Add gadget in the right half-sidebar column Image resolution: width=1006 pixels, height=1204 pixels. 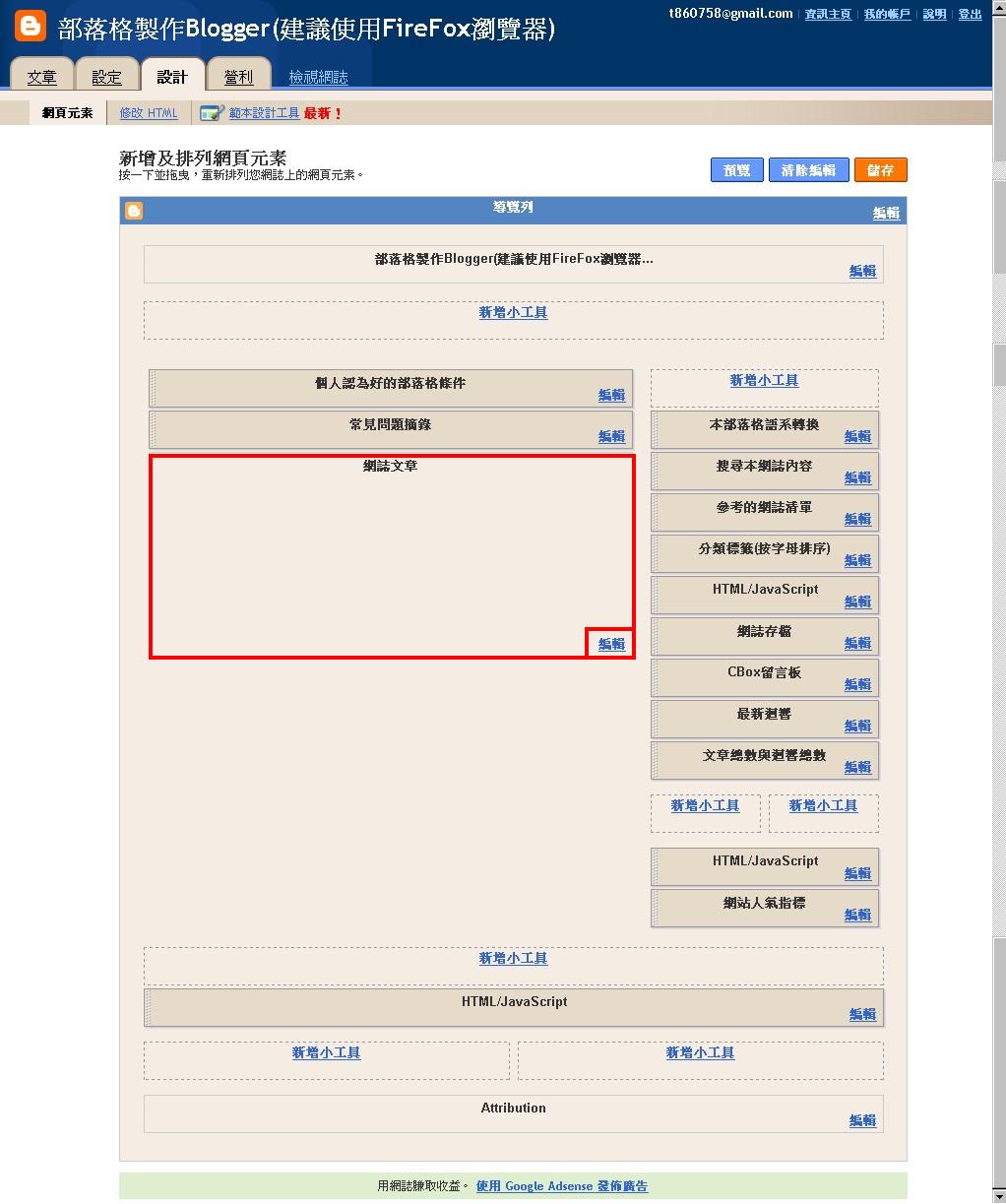click(x=823, y=805)
